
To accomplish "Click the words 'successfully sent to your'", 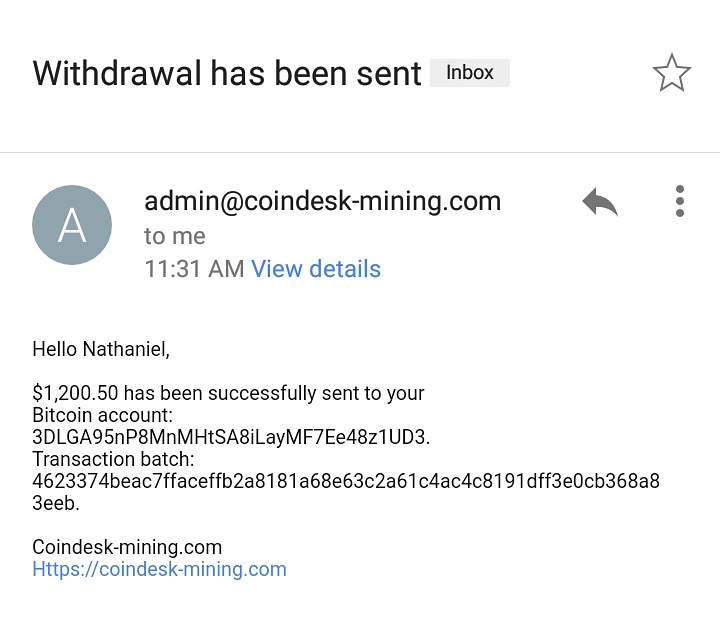I will [316, 393].
